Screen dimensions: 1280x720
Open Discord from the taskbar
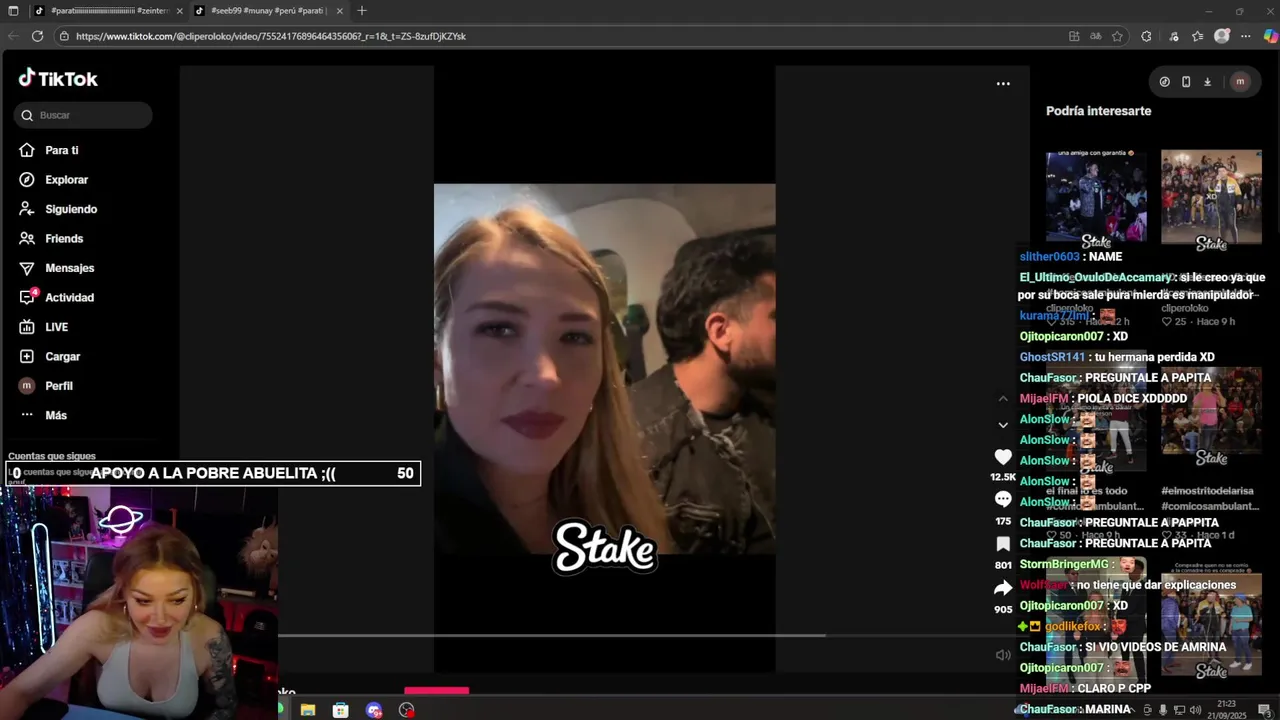[374, 710]
